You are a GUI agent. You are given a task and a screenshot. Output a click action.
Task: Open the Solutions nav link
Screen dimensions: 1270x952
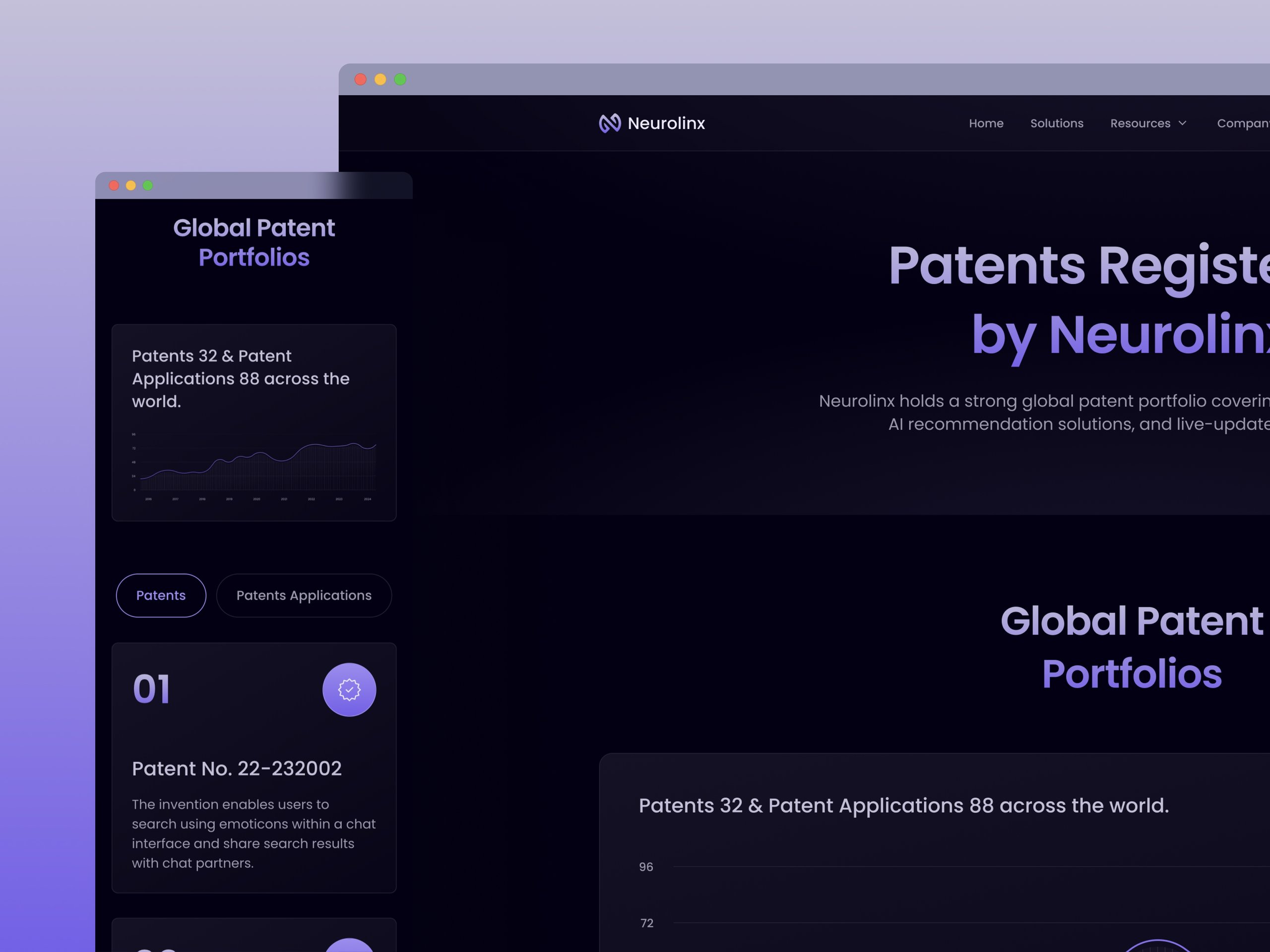point(1056,123)
